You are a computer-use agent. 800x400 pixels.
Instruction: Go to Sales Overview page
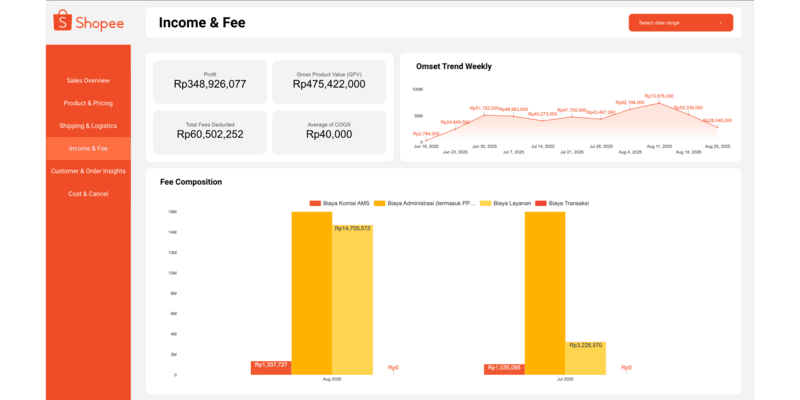point(88,80)
